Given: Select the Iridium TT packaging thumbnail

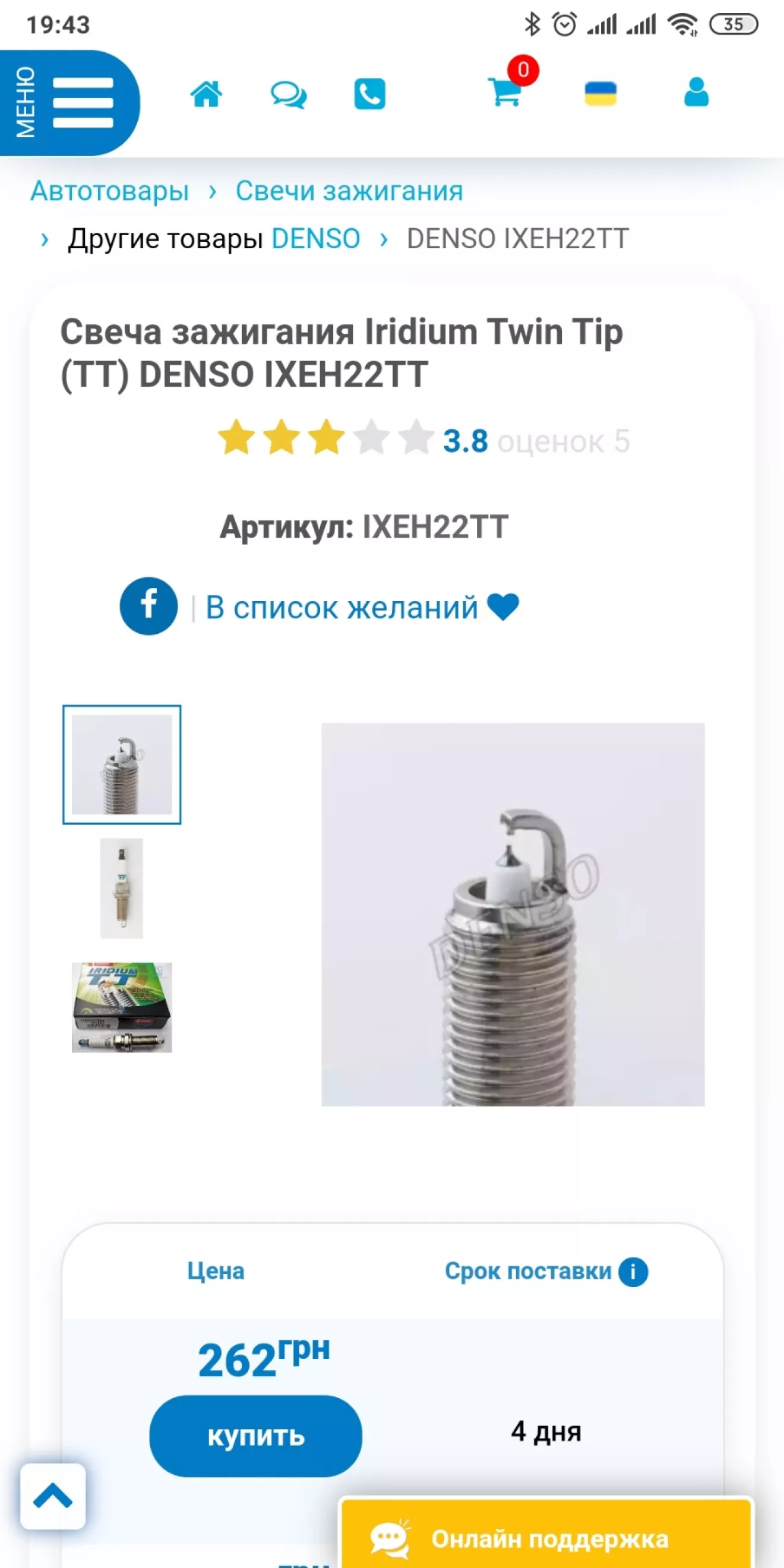Looking at the screenshot, I should [122, 1007].
